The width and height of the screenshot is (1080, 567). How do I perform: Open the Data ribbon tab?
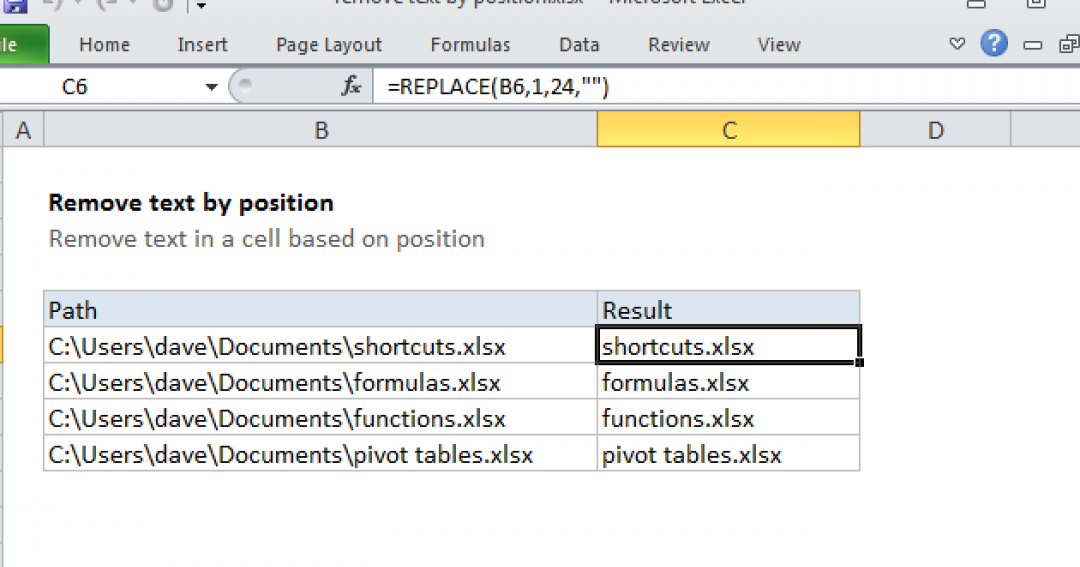(579, 45)
